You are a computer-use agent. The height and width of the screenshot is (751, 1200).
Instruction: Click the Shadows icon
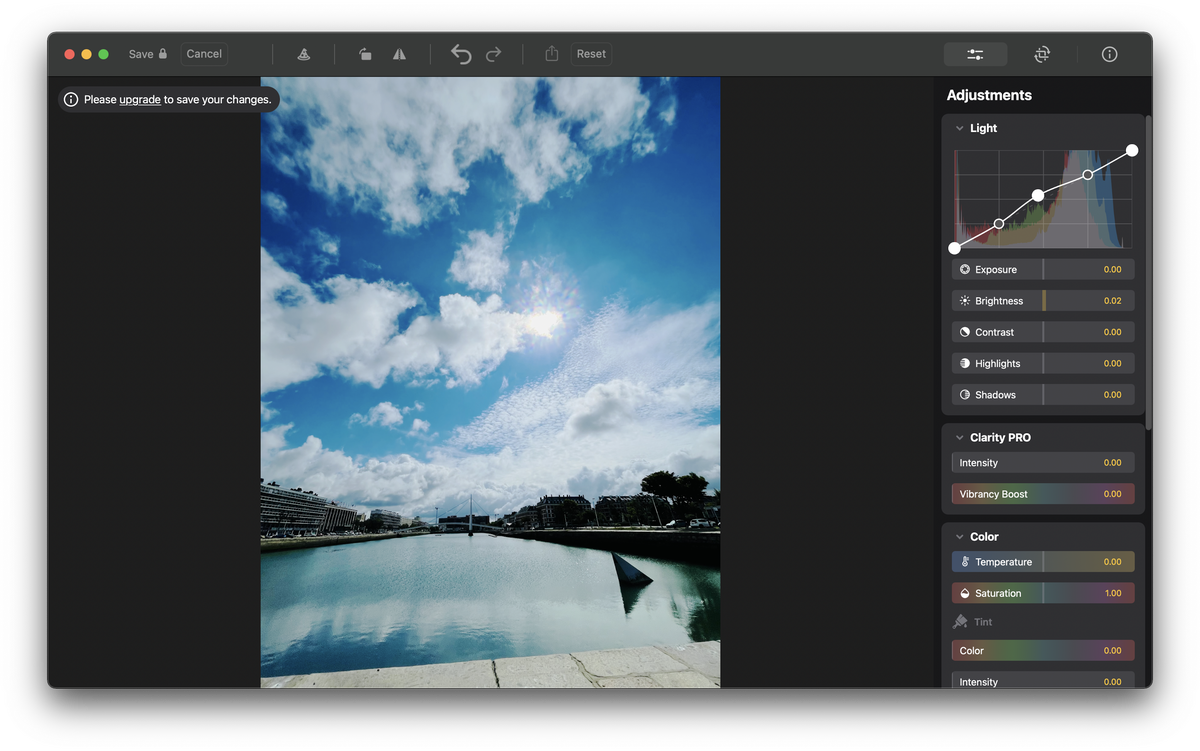(x=965, y=394)
